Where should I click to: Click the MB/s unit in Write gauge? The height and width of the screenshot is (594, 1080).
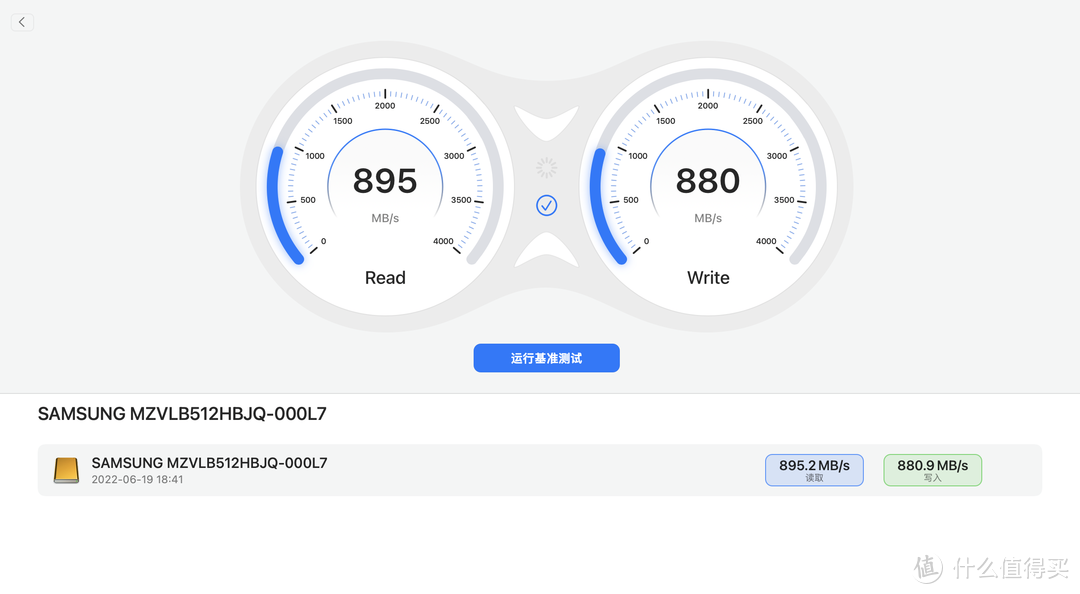click(x=708, y=218)
